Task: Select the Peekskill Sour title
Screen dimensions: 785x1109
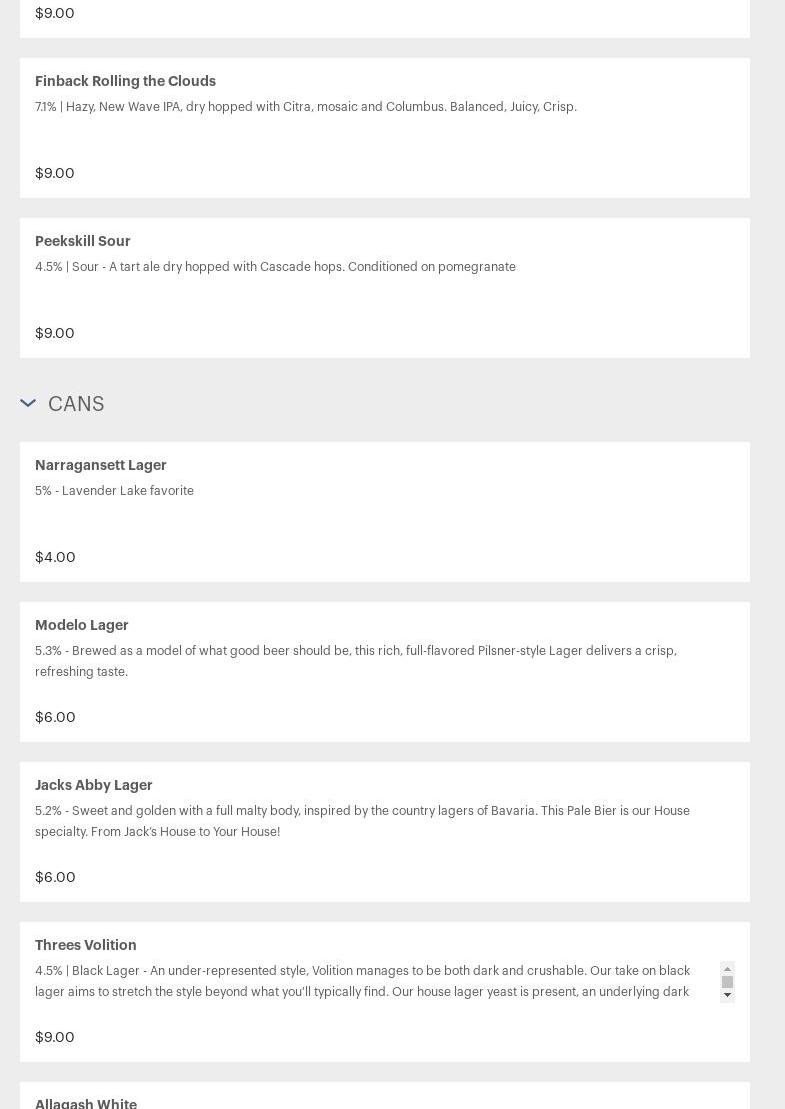Action: [83, 241]
